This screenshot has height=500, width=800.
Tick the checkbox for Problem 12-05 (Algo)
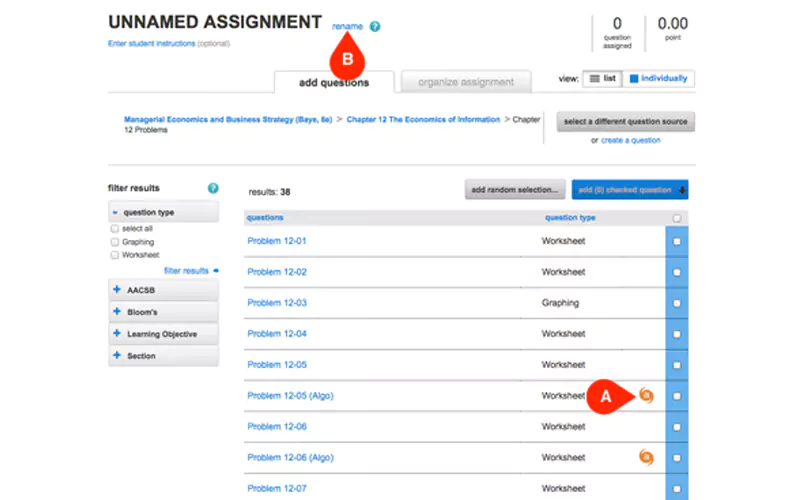tap(677, 396)
